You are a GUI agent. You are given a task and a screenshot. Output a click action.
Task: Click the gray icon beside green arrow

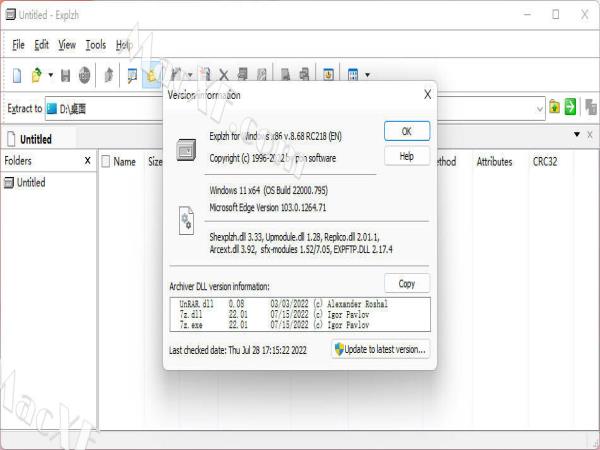591,107
